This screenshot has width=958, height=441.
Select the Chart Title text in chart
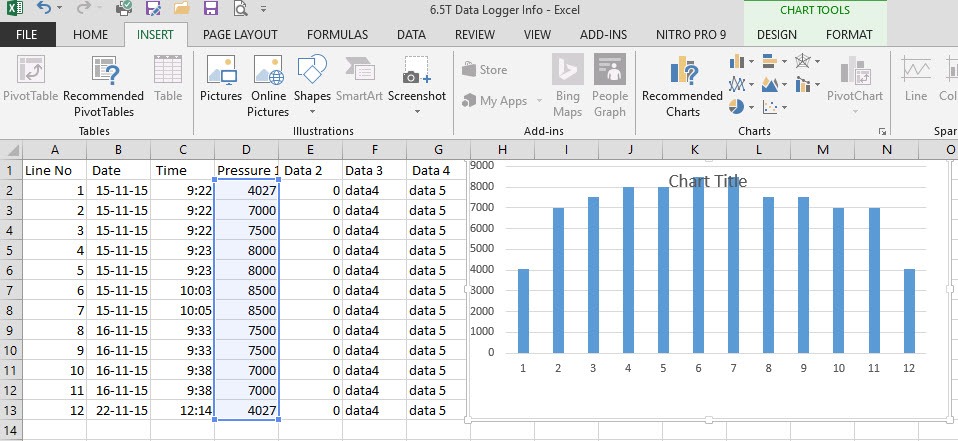pyautogui.click(x=707, y=181)
